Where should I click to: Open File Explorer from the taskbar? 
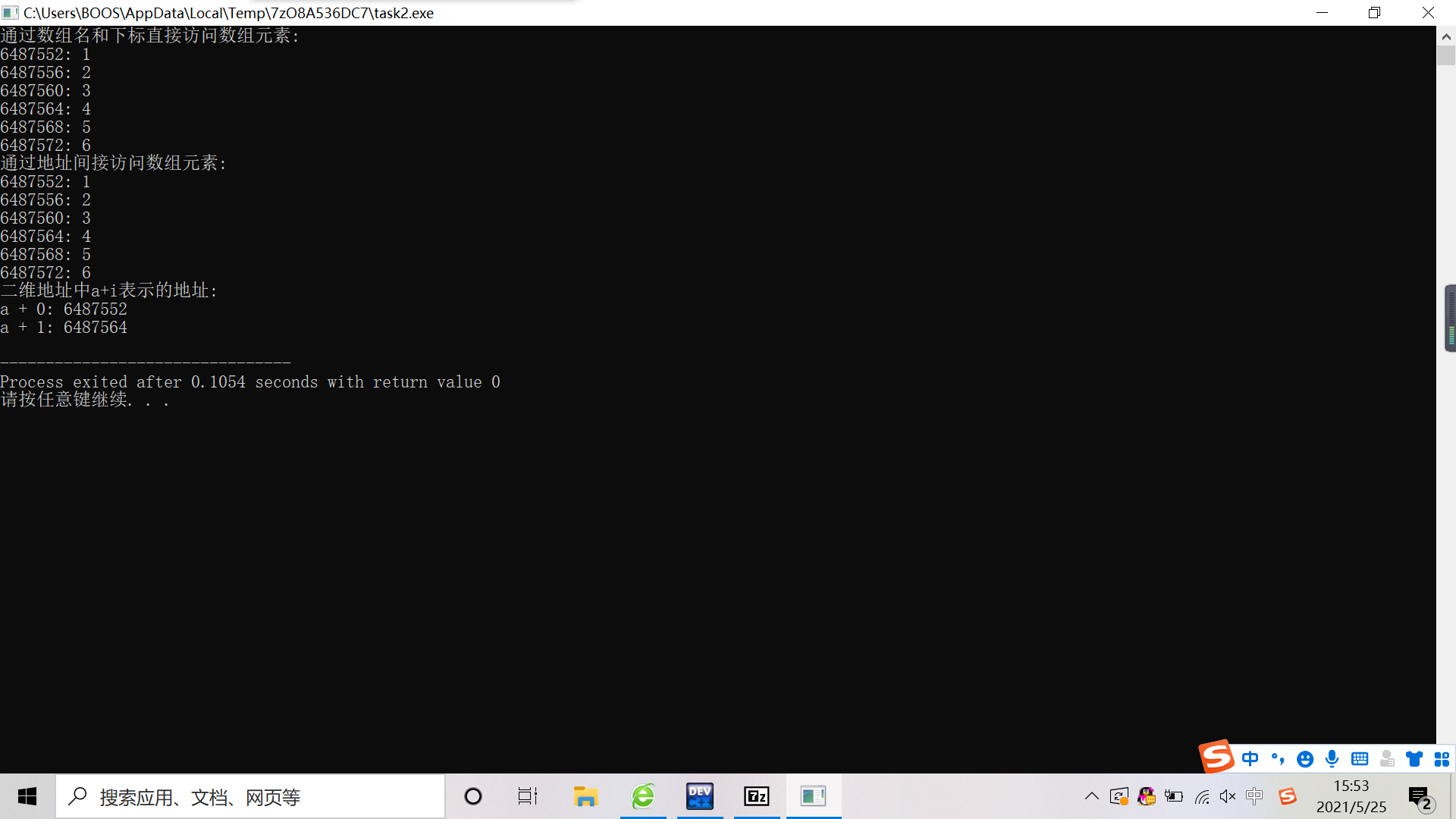pos(585,796)
